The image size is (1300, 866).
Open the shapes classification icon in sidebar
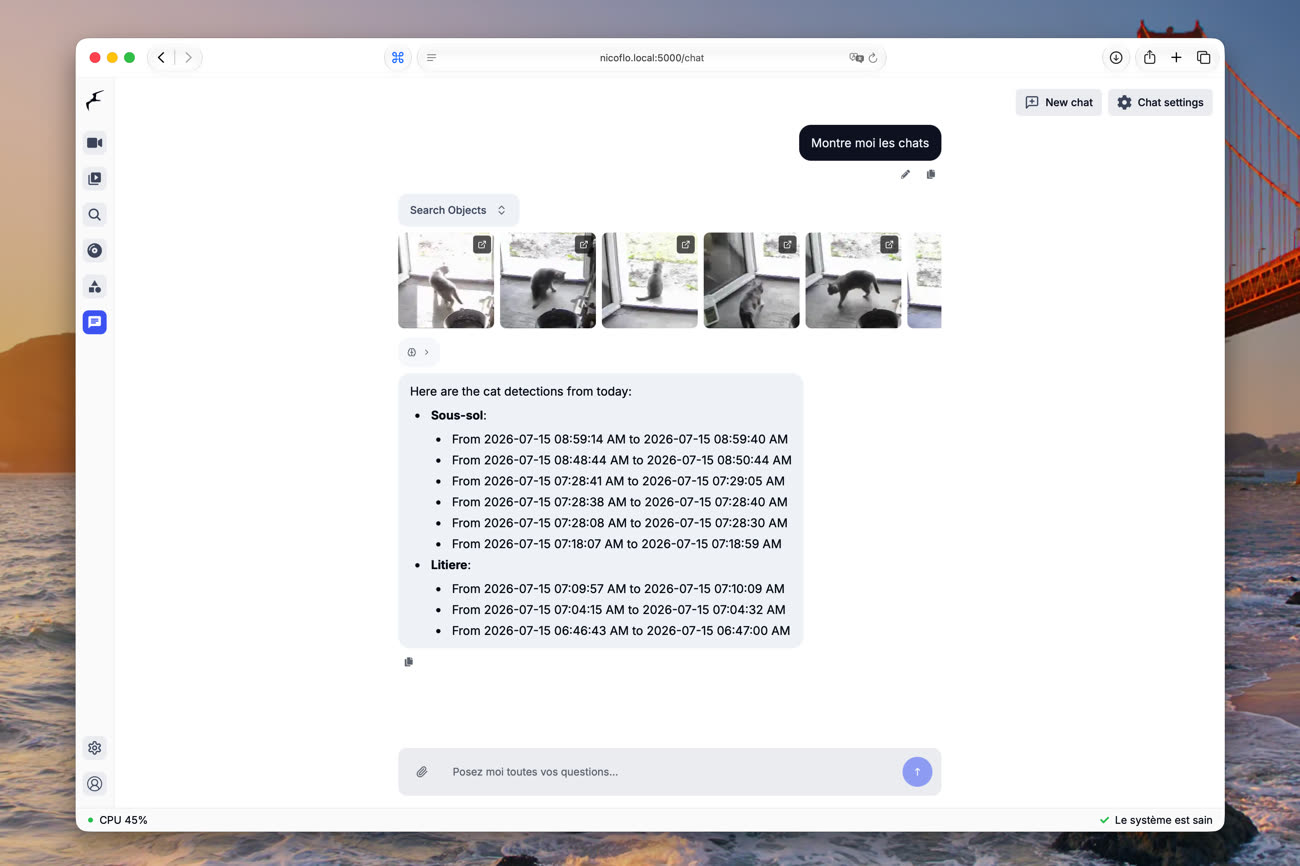[95, 287]
